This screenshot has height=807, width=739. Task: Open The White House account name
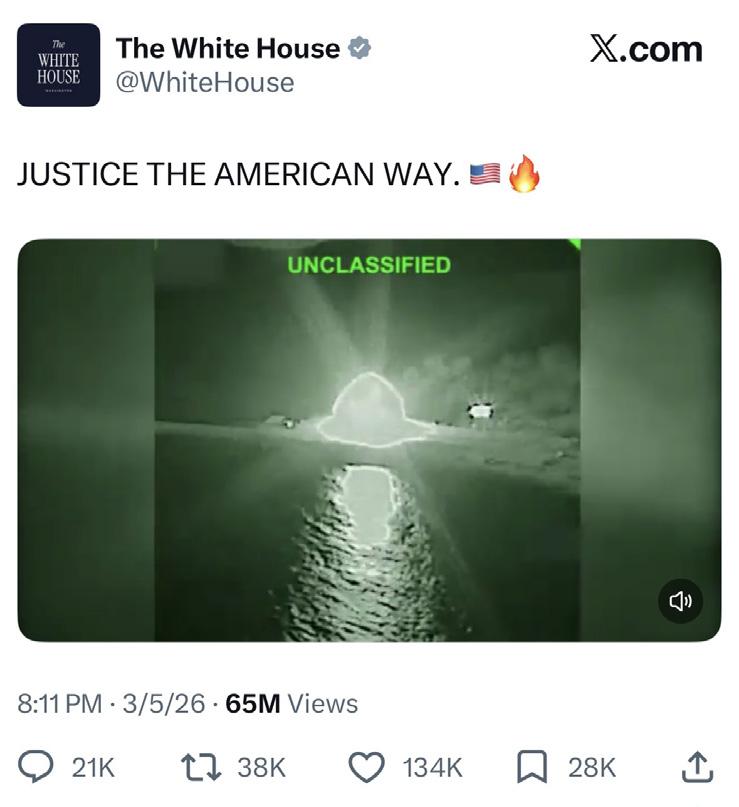click(x=227, y=48)
